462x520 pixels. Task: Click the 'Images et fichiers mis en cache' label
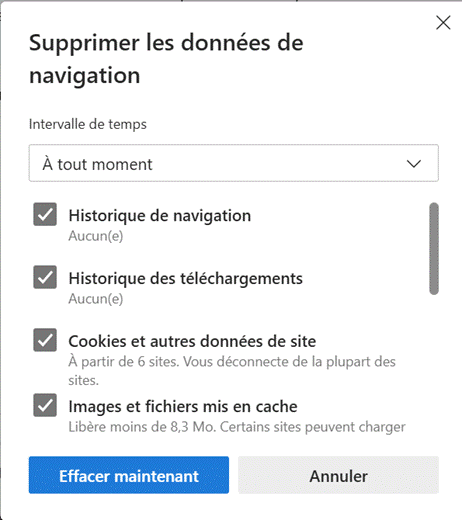(x=183, y=407)
